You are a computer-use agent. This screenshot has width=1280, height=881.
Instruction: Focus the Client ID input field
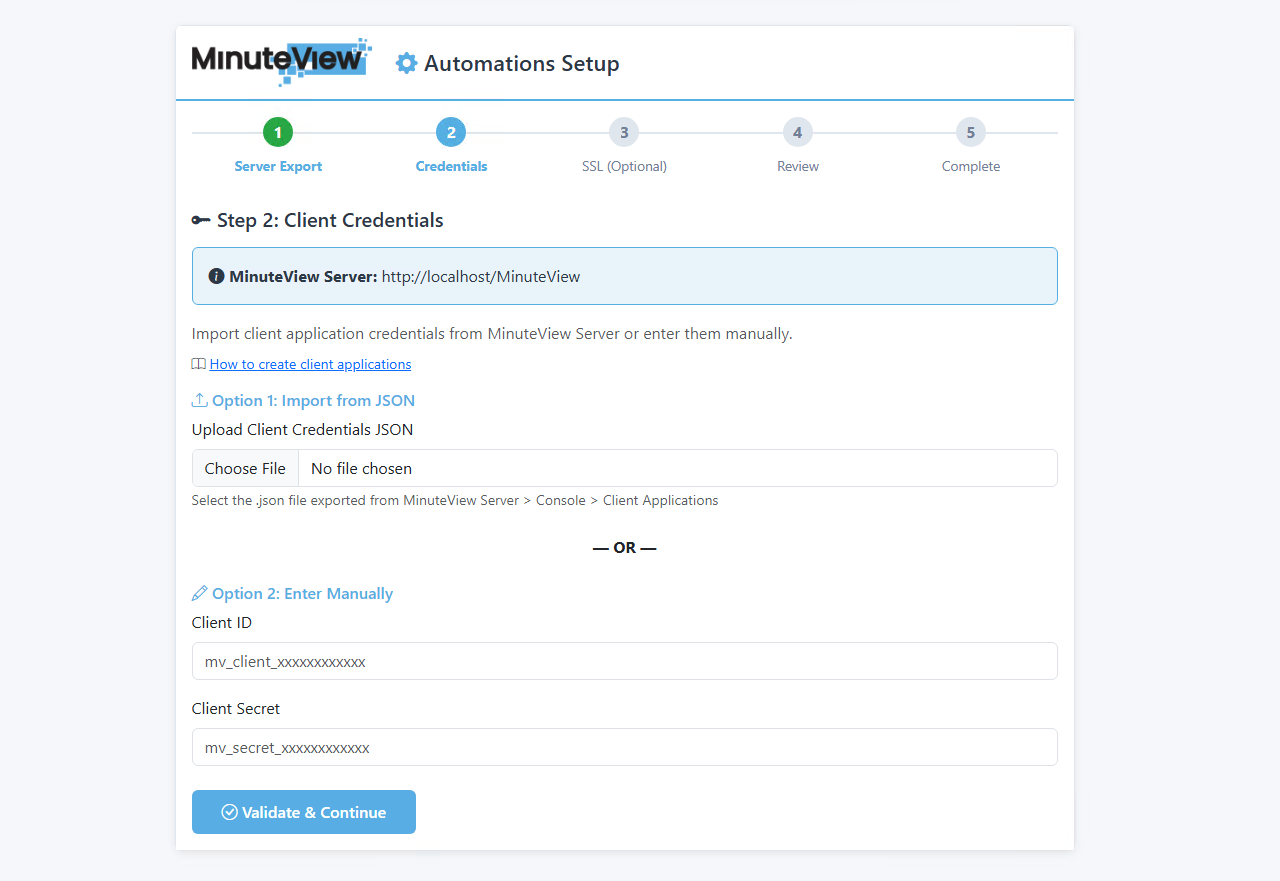[x=624, y=661]
